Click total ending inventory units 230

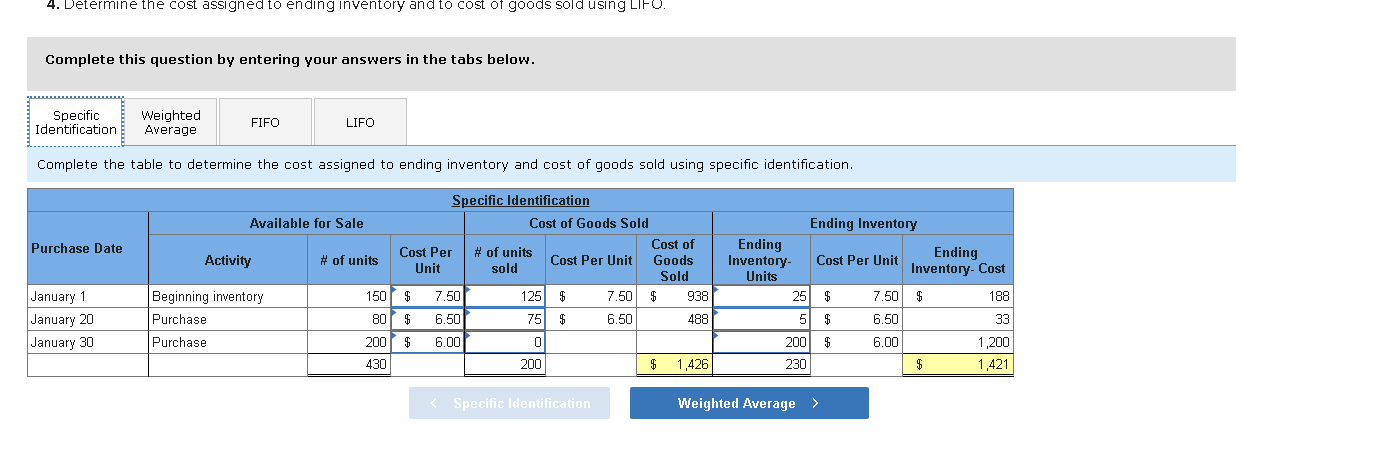tap(761, 365)
